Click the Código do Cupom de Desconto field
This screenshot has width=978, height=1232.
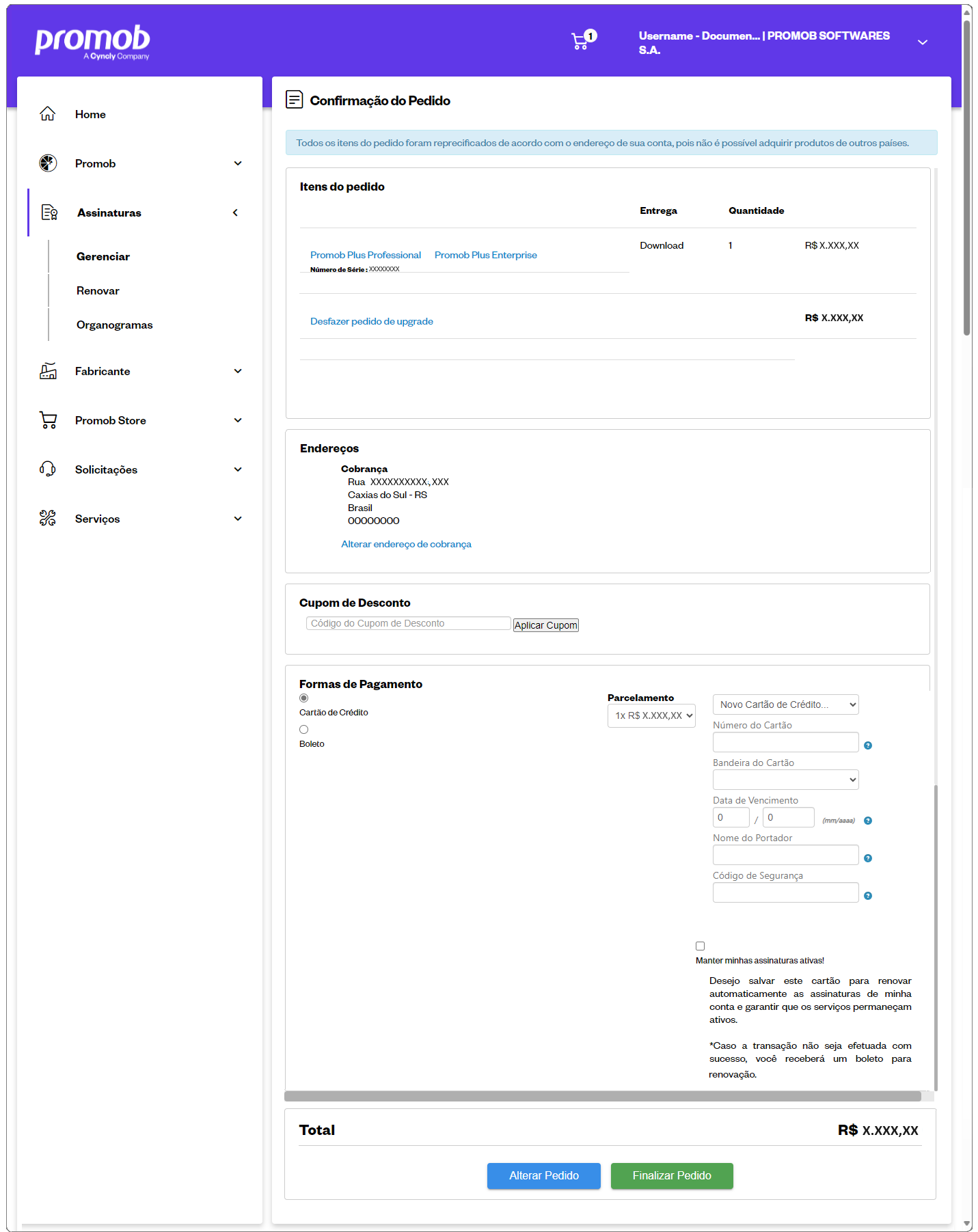tap(409, 623)
